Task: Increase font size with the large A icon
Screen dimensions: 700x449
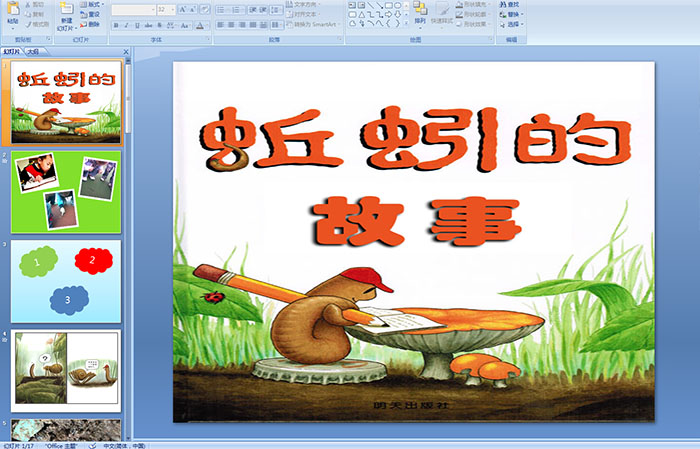Action: click(x=183, y=9)
